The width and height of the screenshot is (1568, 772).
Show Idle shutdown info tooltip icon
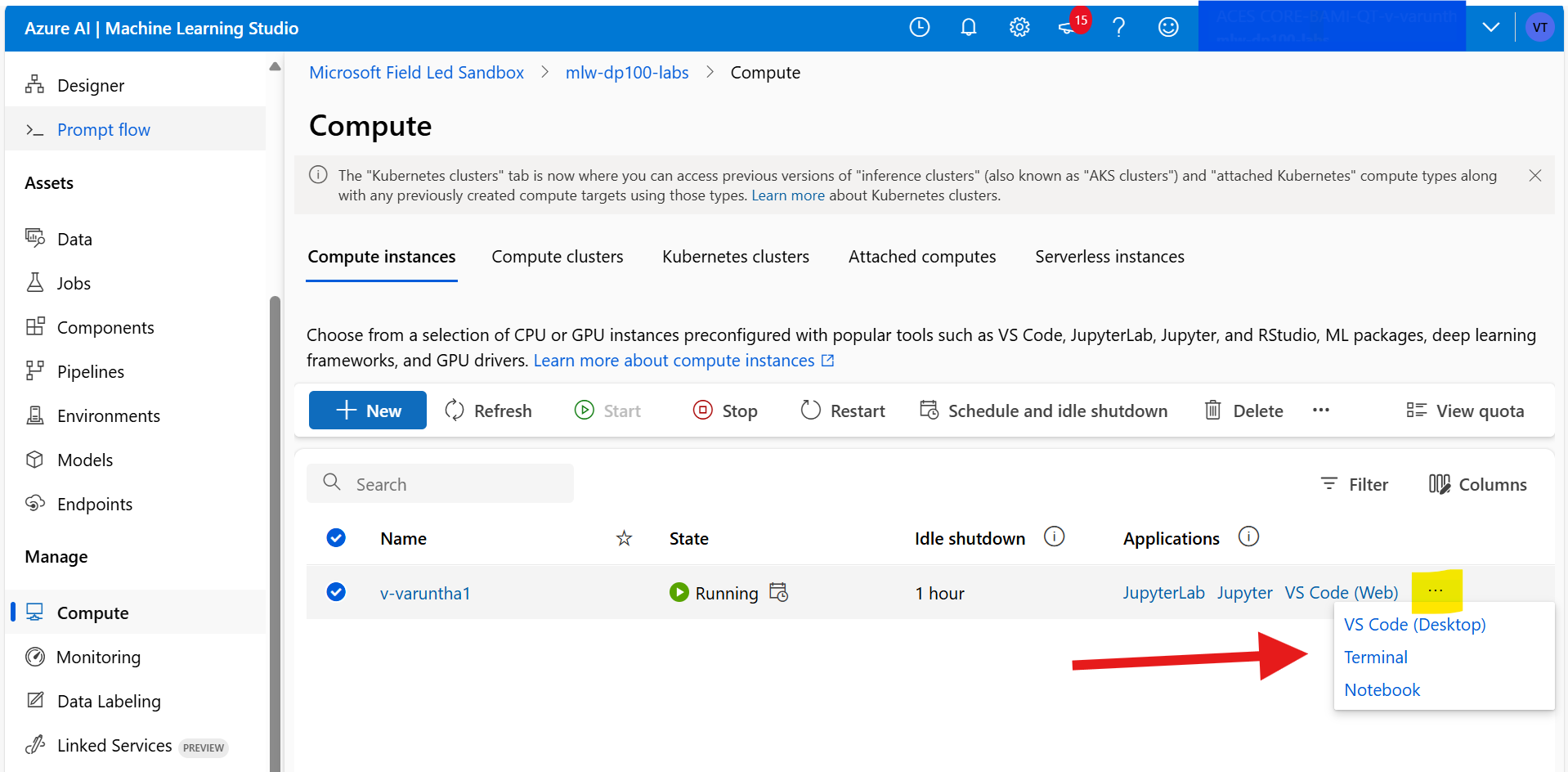[1055, 537]
